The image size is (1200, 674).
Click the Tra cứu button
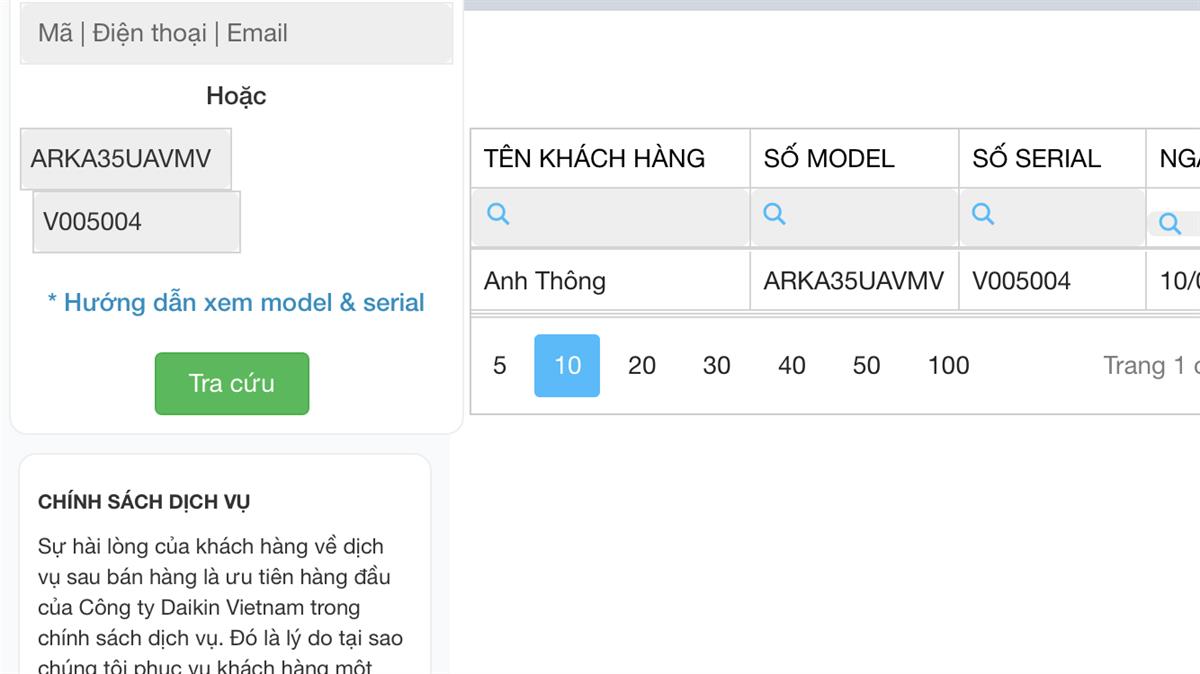click(232, 383)
